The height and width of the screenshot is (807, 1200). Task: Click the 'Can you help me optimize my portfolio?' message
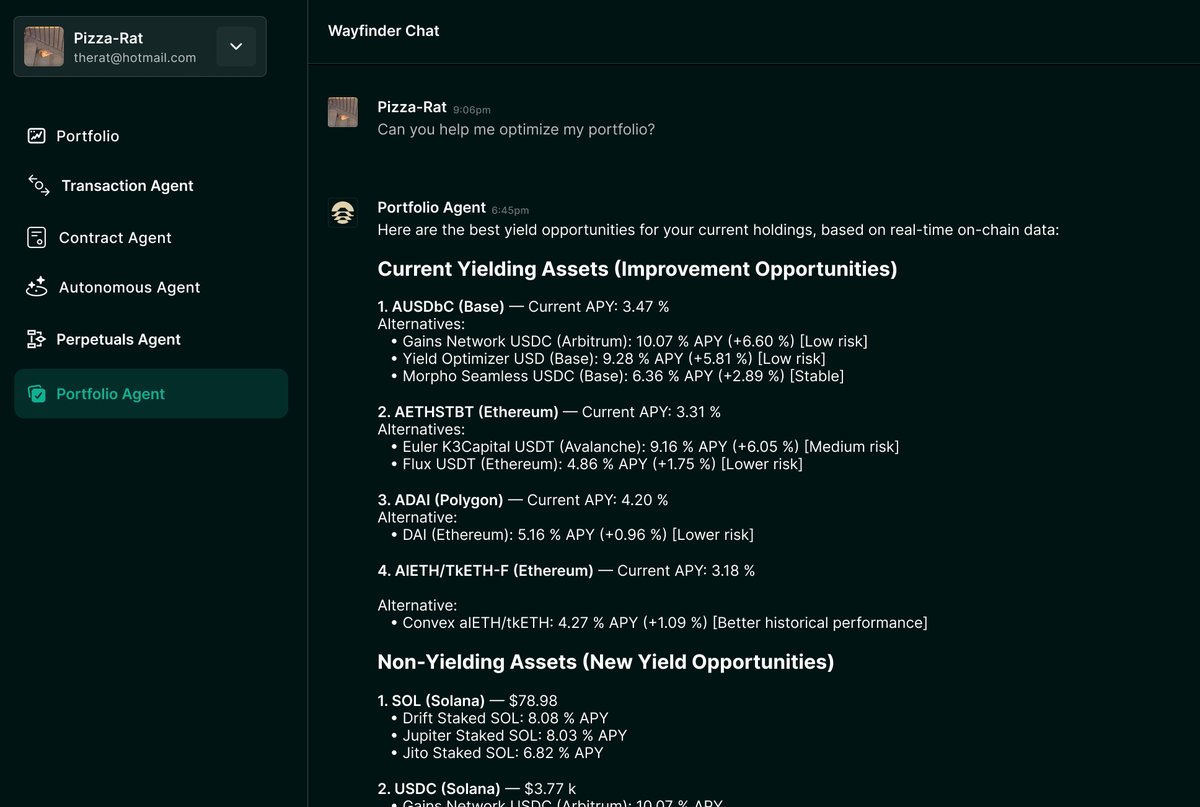516,129
